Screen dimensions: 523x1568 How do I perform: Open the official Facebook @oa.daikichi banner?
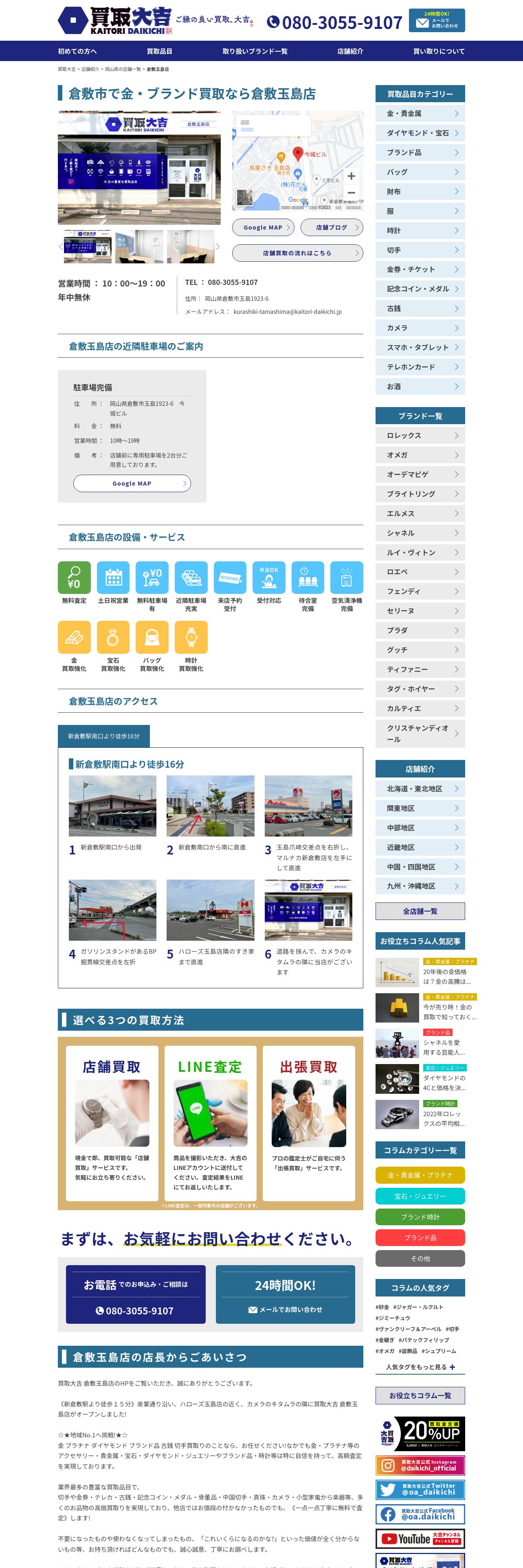(420, 1514)
